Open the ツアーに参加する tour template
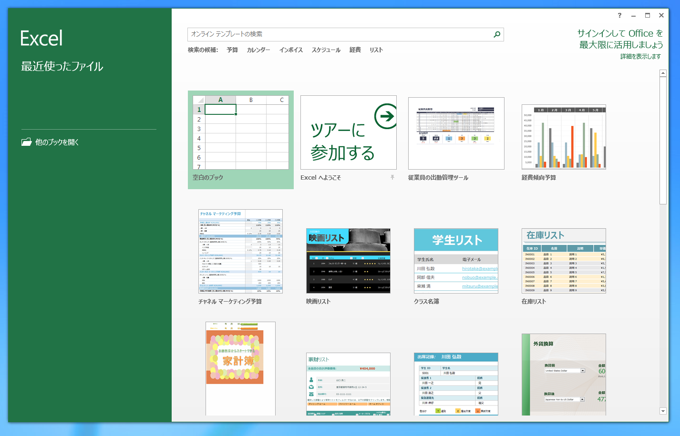This screenshot has width=680, height=436. click(x=348, y=132)
